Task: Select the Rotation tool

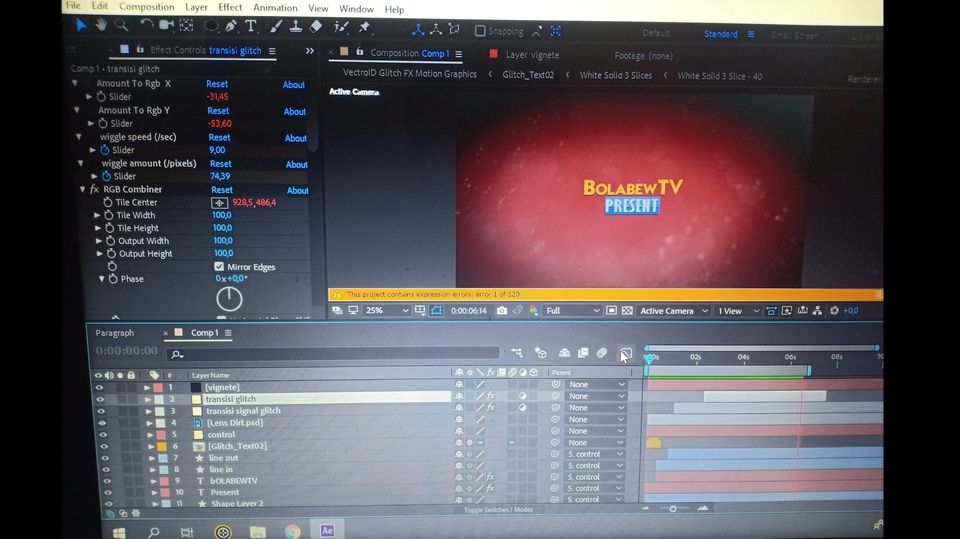Action: pos(146,26)
